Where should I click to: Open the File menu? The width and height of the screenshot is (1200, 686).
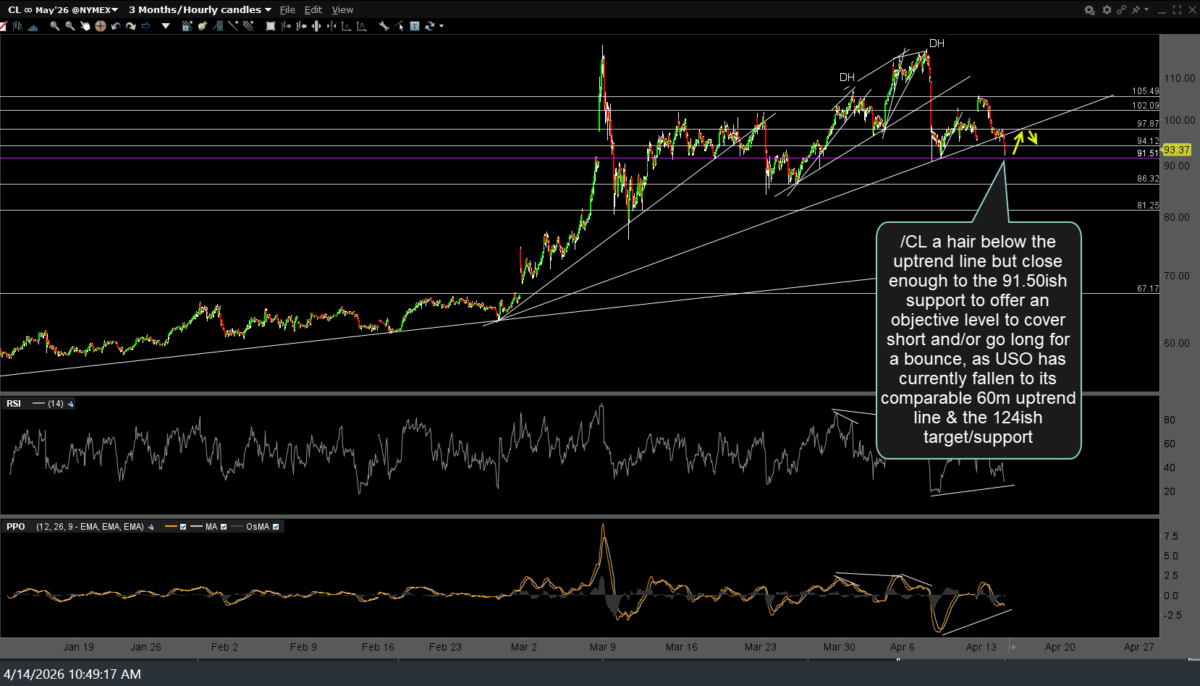click(x=287, y=9)
